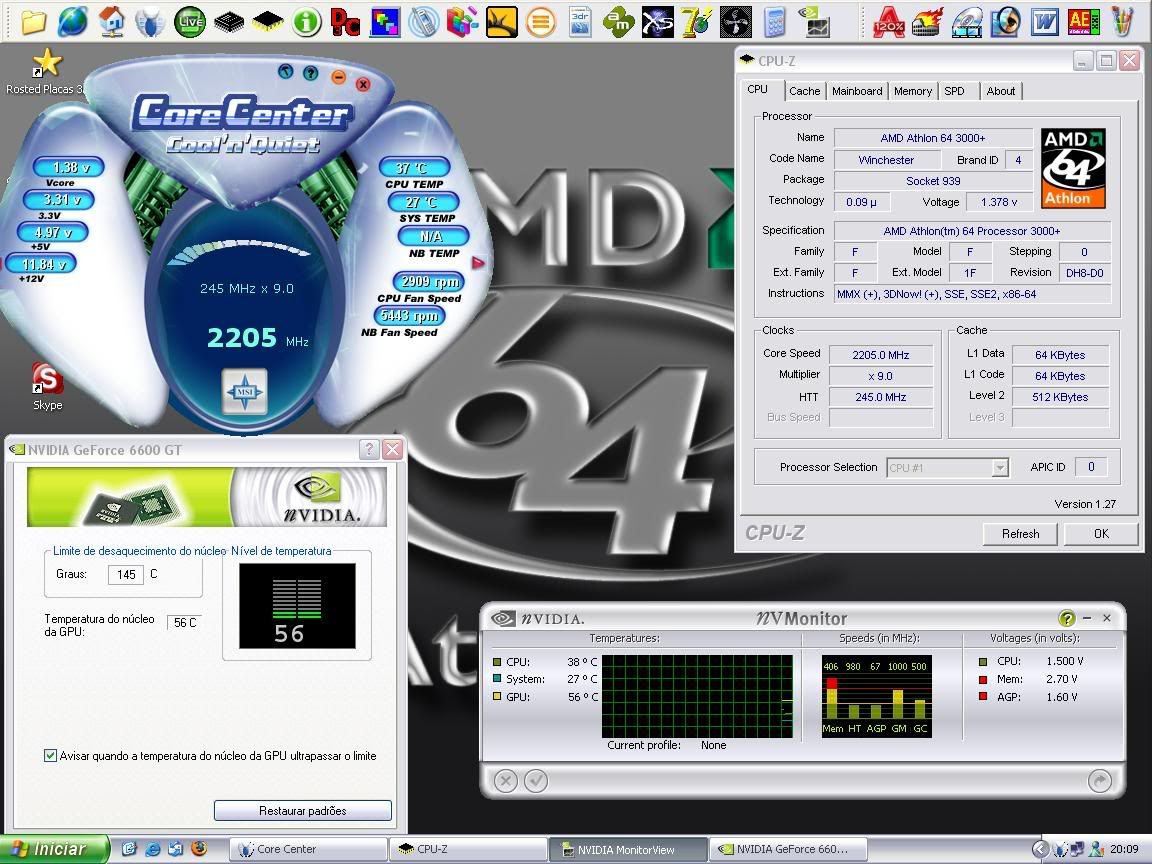1152x864 pixels.
Task: Launch the XS icon in top bar
Action: (x=658, y=22)
